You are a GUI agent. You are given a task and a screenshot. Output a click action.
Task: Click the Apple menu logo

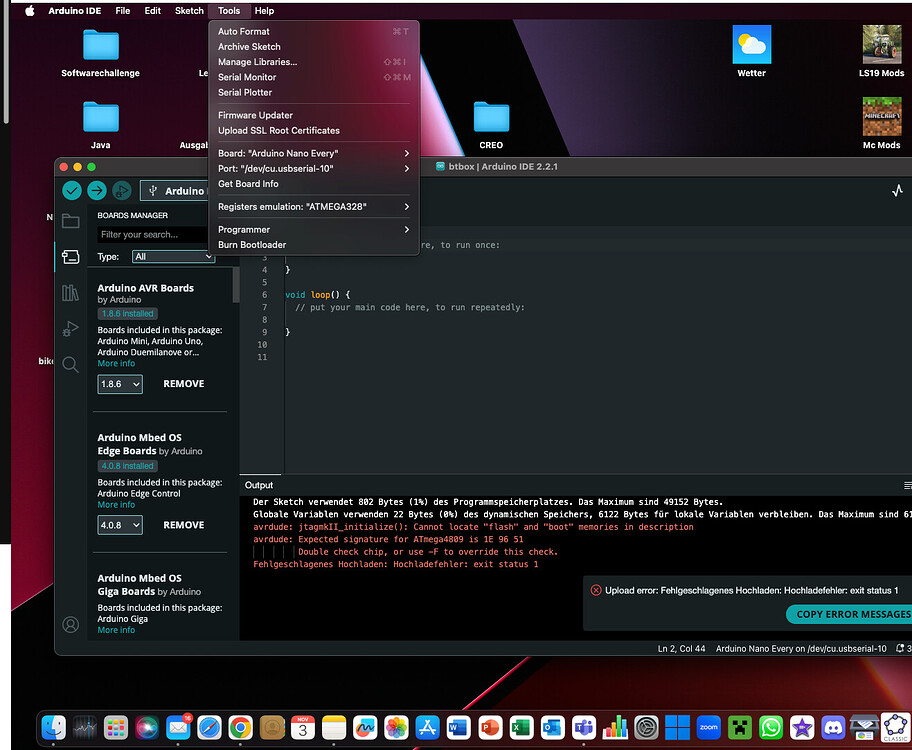click(x=30, y=10)
